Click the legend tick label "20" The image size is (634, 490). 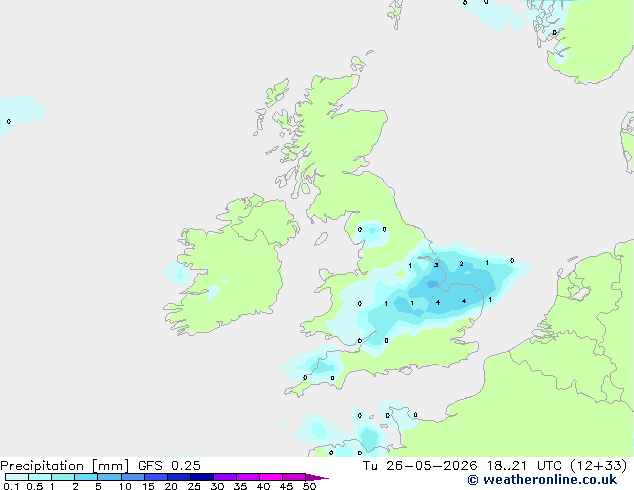point(171,486)
